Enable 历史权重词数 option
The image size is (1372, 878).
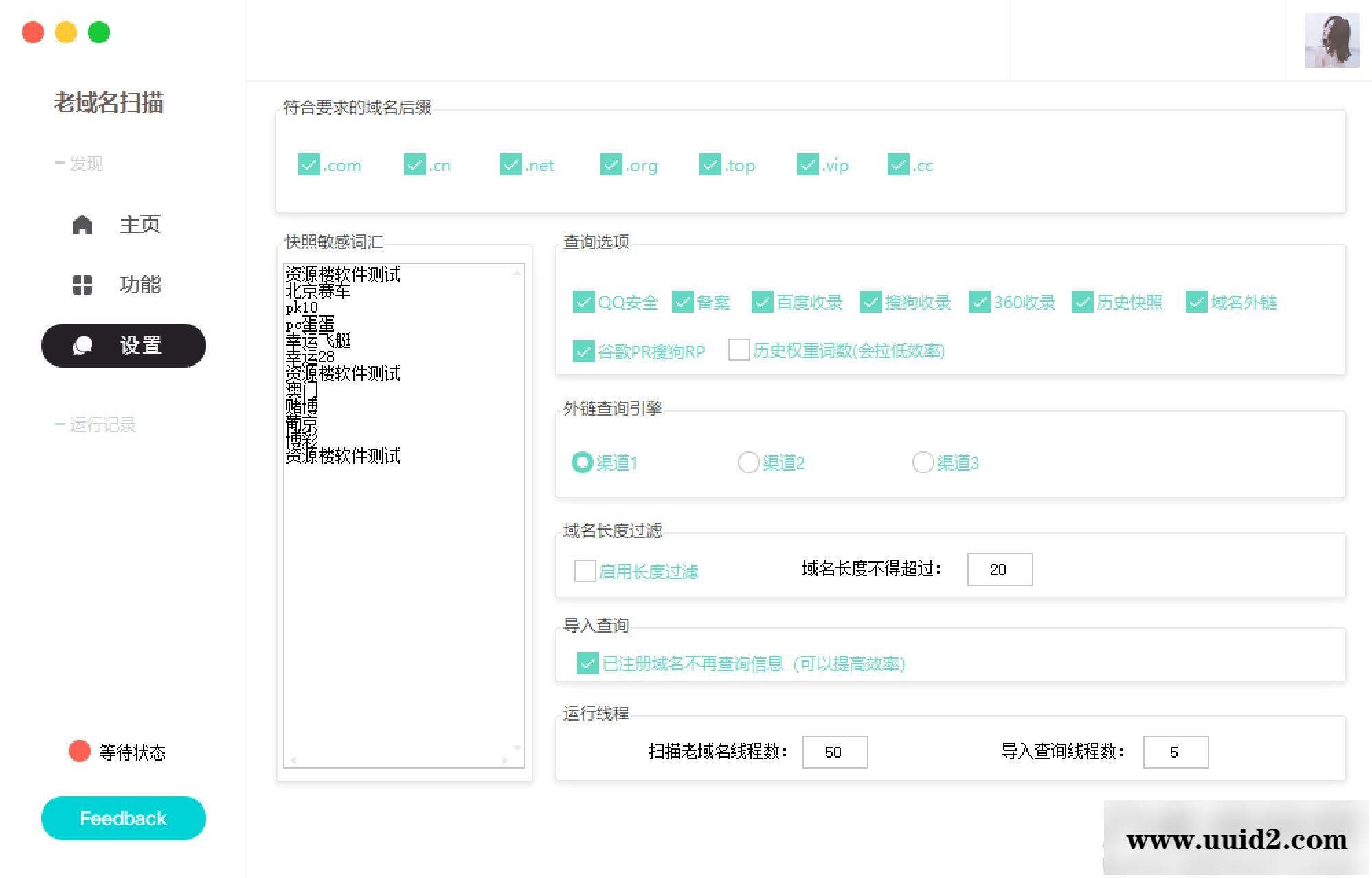739,350
